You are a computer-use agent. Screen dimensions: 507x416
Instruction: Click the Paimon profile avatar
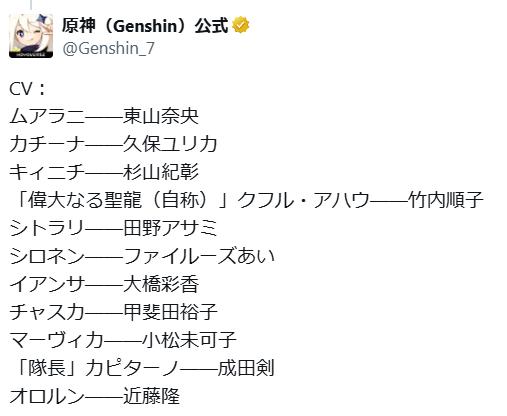click(31, 36)
